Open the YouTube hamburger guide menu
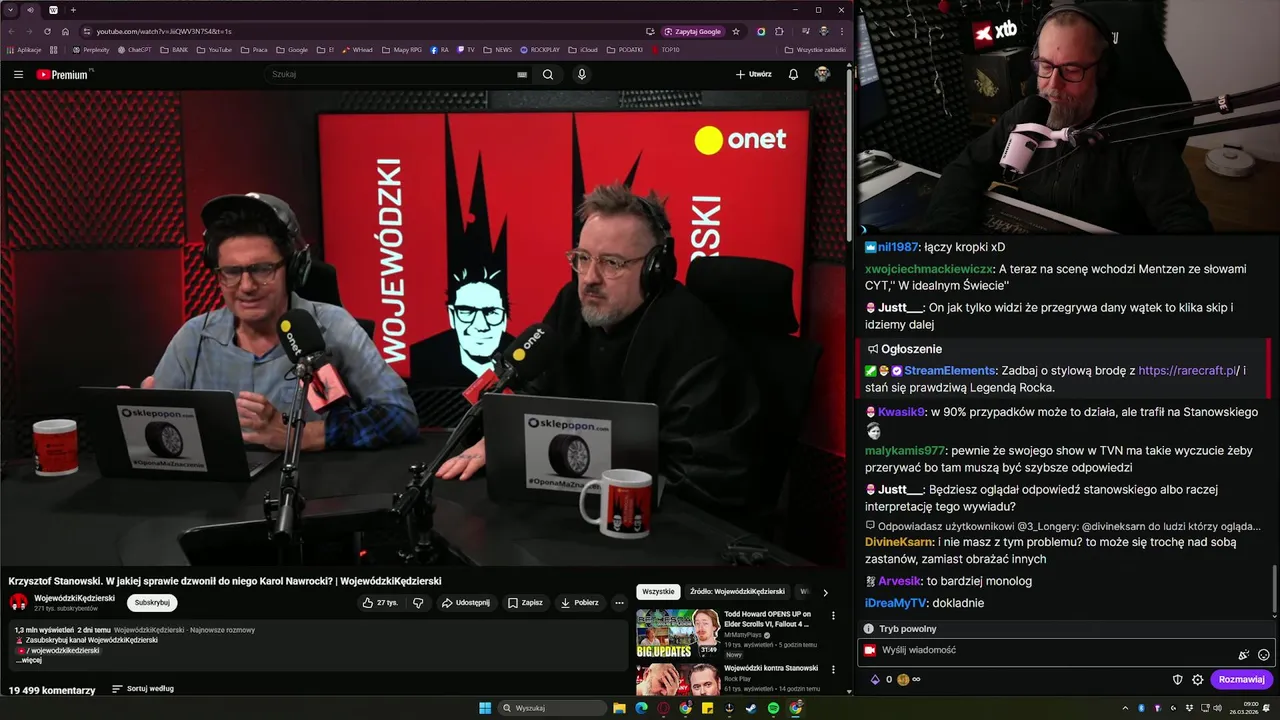This screenshot has width=1280, height=720. coord(18,74)
